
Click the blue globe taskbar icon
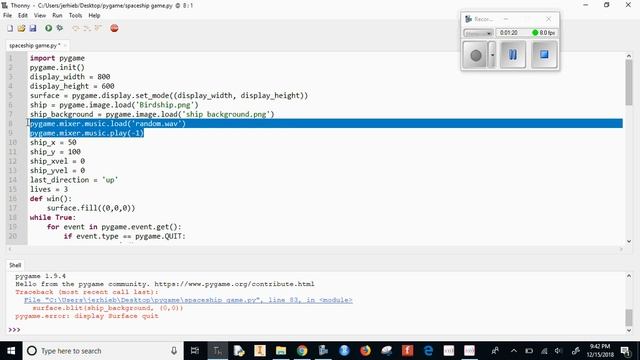pos(344,351)
